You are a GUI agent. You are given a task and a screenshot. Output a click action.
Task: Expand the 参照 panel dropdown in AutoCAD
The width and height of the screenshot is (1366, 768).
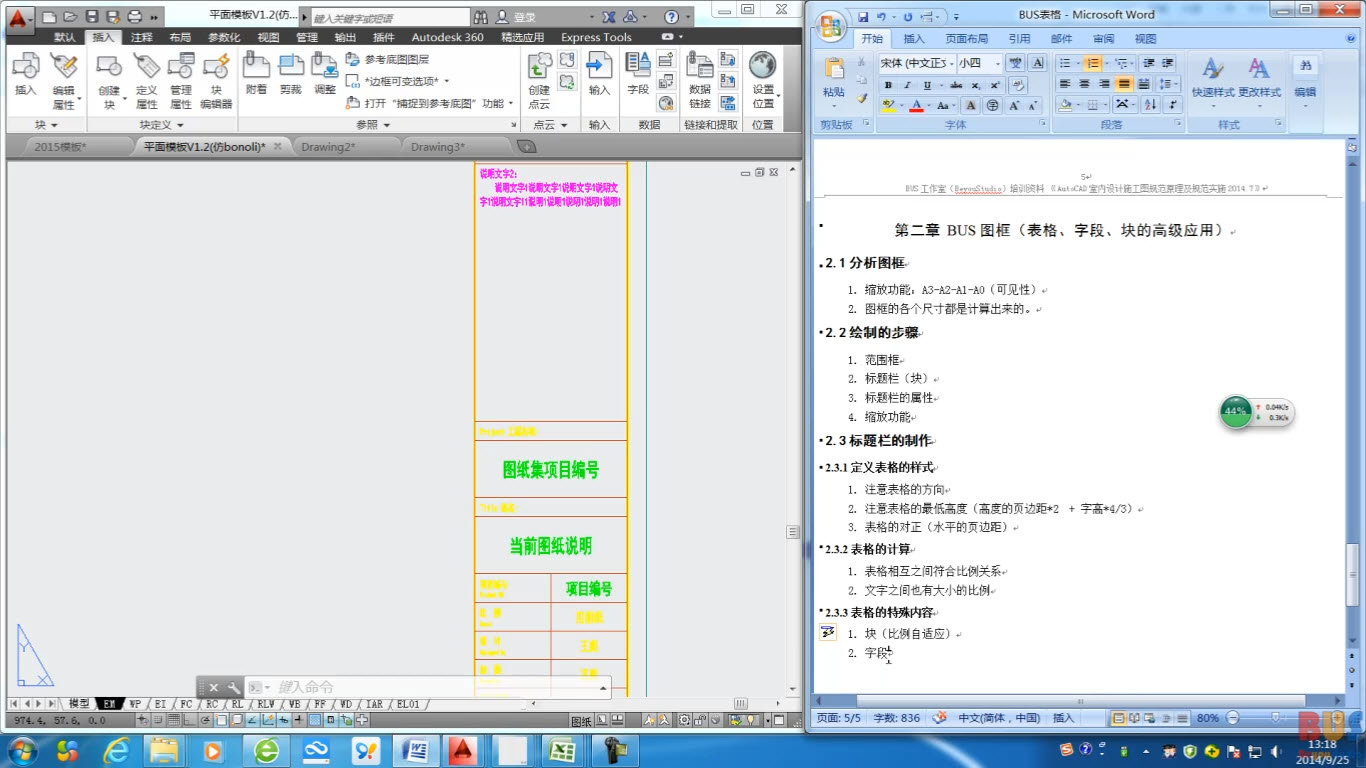[x=373, y=125]
